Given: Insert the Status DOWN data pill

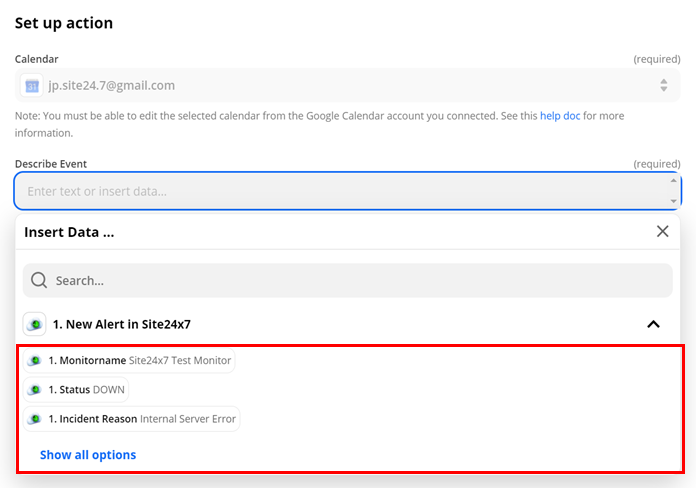Looking at the screenshot, I should point(85,390).
